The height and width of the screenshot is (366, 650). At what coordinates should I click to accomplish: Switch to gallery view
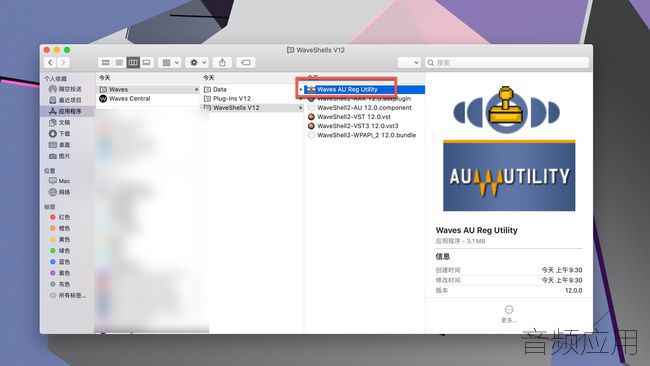(x=146, y=63)
